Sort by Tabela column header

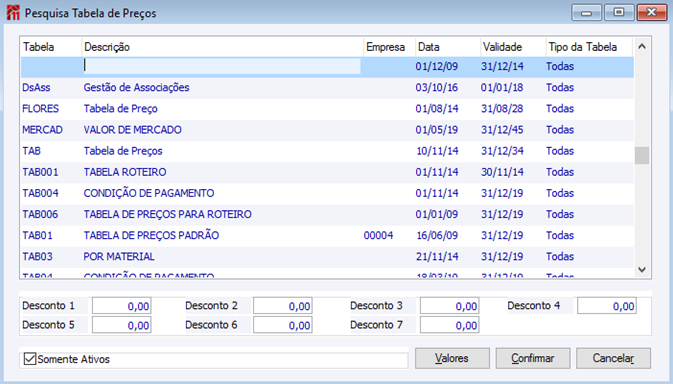tap(51, 47)
